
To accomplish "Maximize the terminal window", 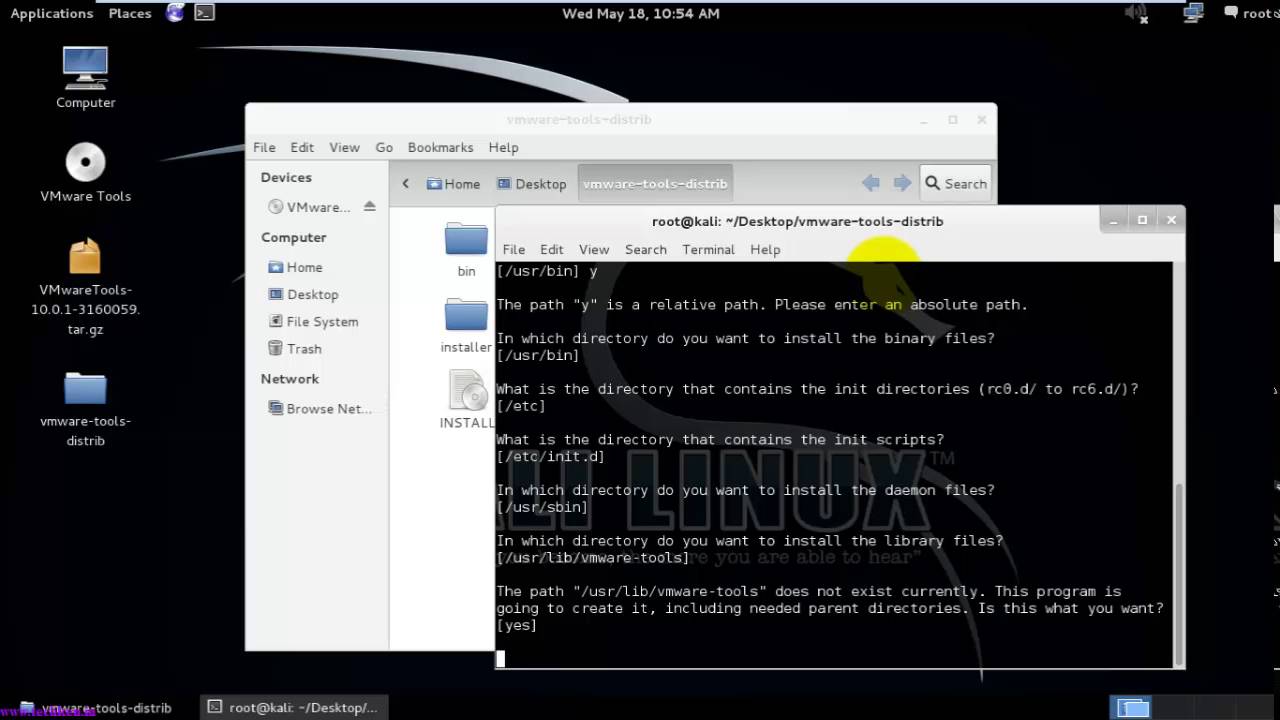I will pos(1142,220).
